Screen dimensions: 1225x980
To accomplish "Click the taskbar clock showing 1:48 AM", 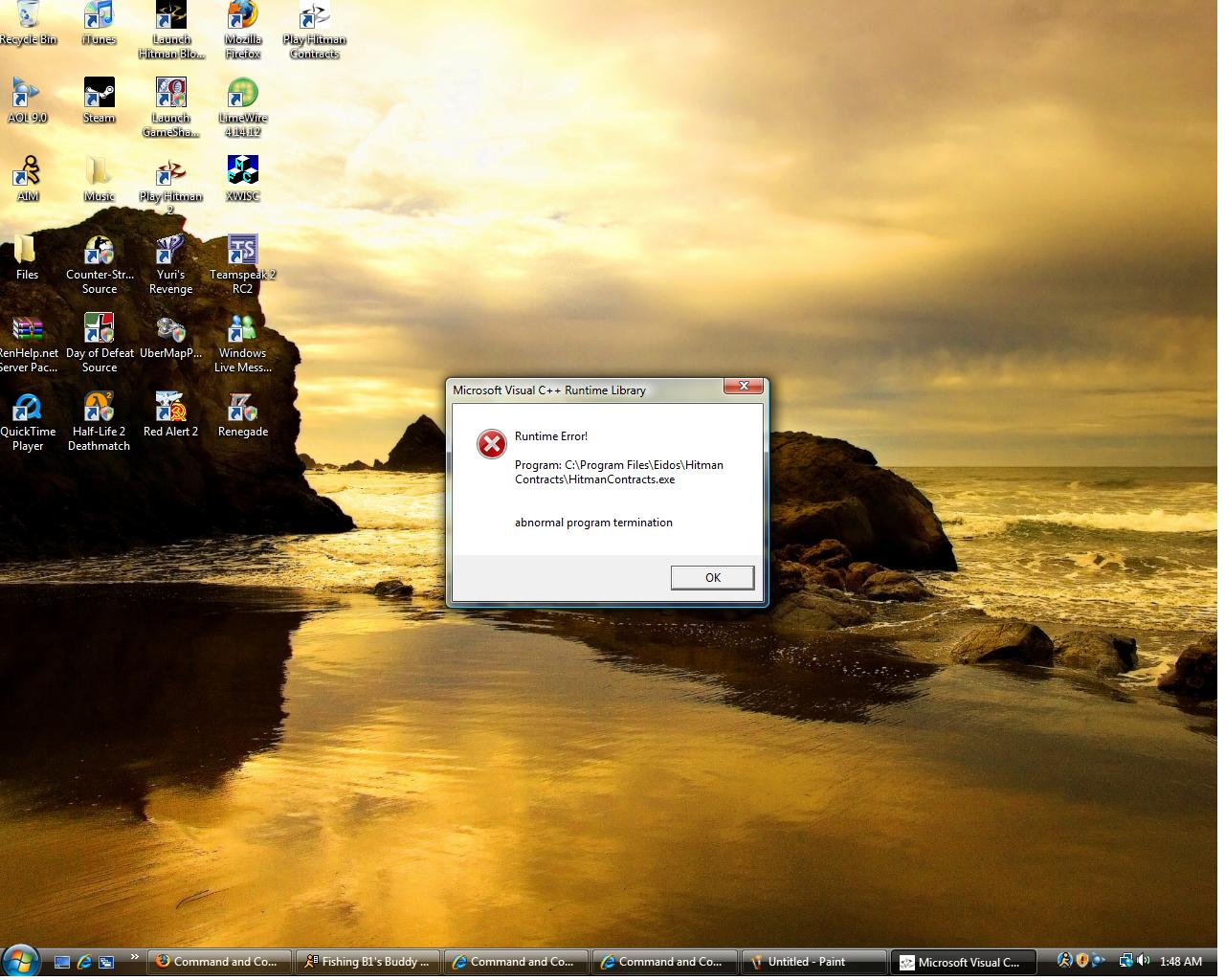I will point(1180,962).
